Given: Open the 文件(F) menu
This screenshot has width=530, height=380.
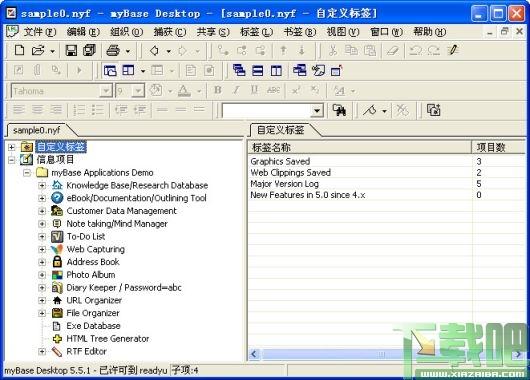Looking at the screenshot, I should tap(40, 32).
